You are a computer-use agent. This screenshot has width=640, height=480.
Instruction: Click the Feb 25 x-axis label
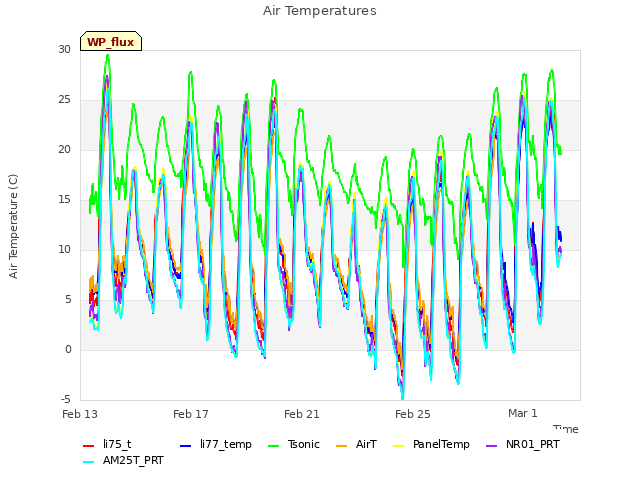pos(413,414)
